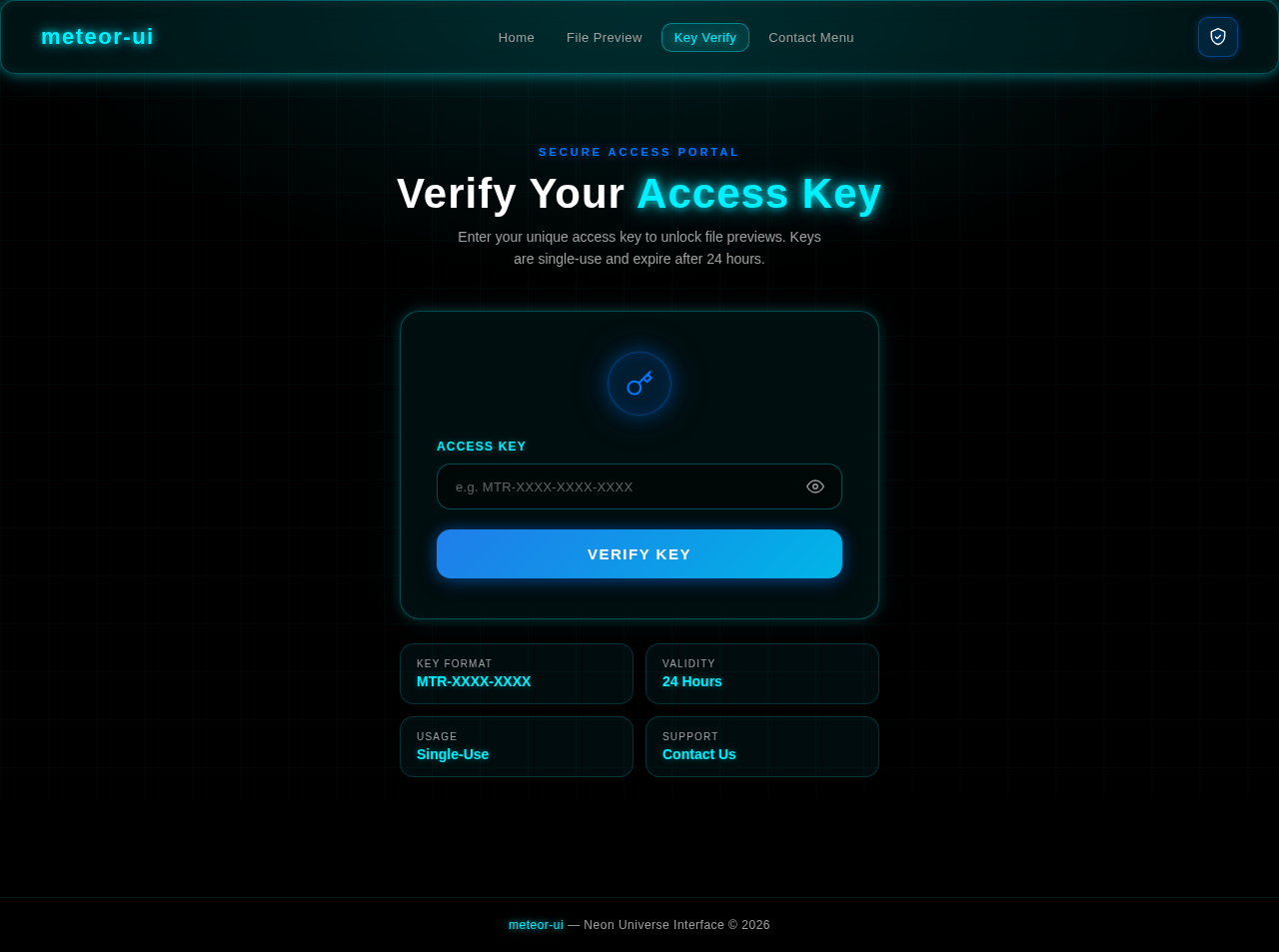This screenshot has width=1279, height=952.
Task: Click the 'Secure Access Portal' label
Action: (x=639, y=152)
